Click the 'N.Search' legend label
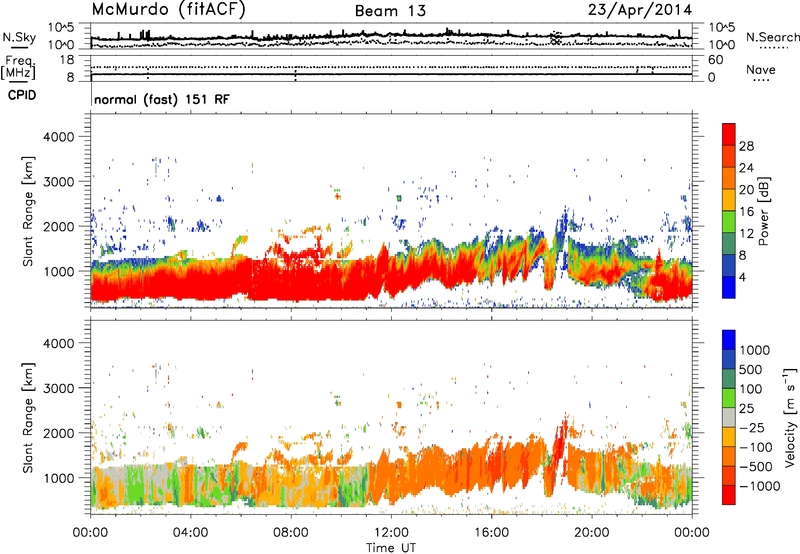800x554 pixels. (x=773, y=37)
